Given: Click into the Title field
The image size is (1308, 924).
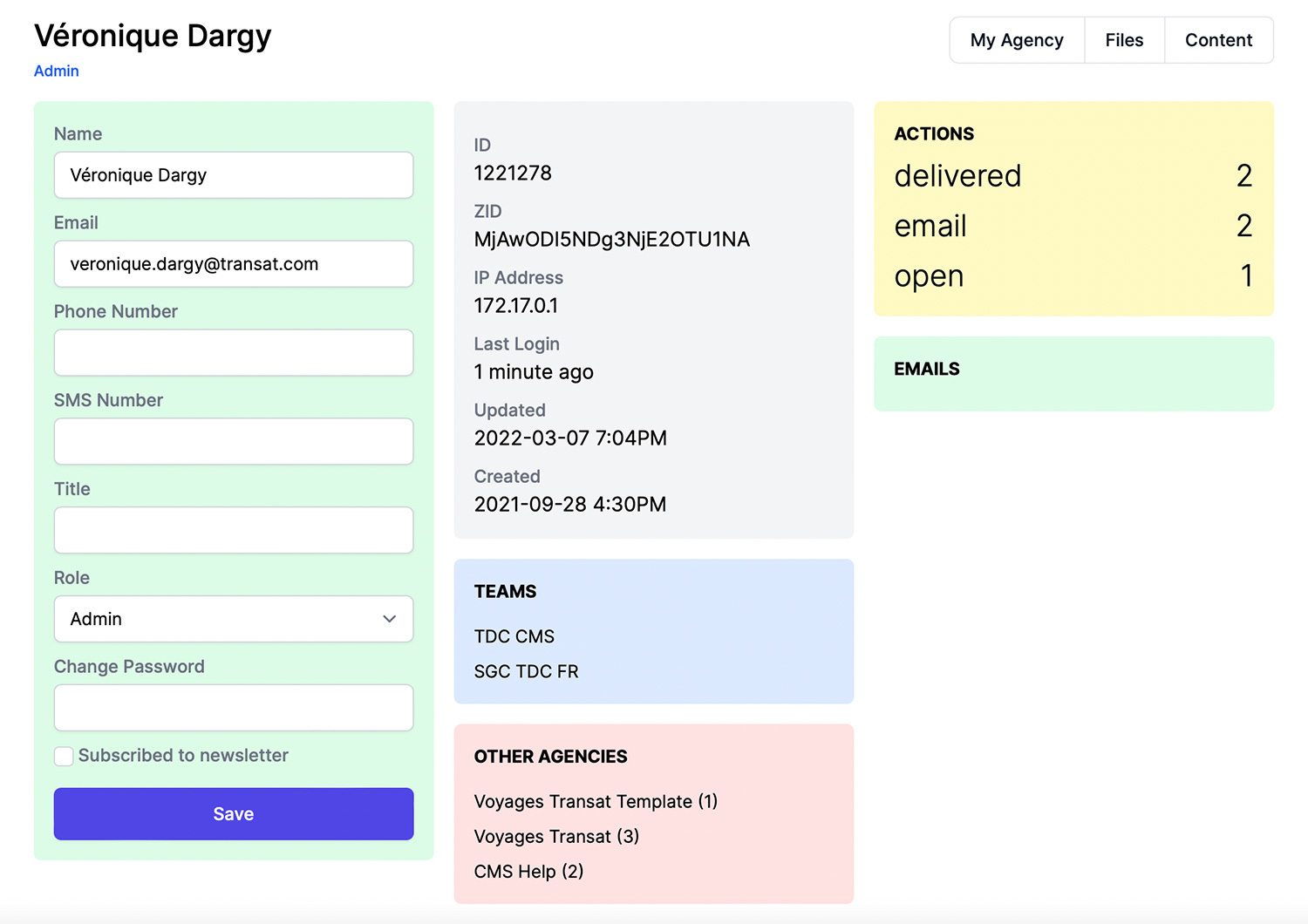Looking at the screenshot, I should click(233, 531).
